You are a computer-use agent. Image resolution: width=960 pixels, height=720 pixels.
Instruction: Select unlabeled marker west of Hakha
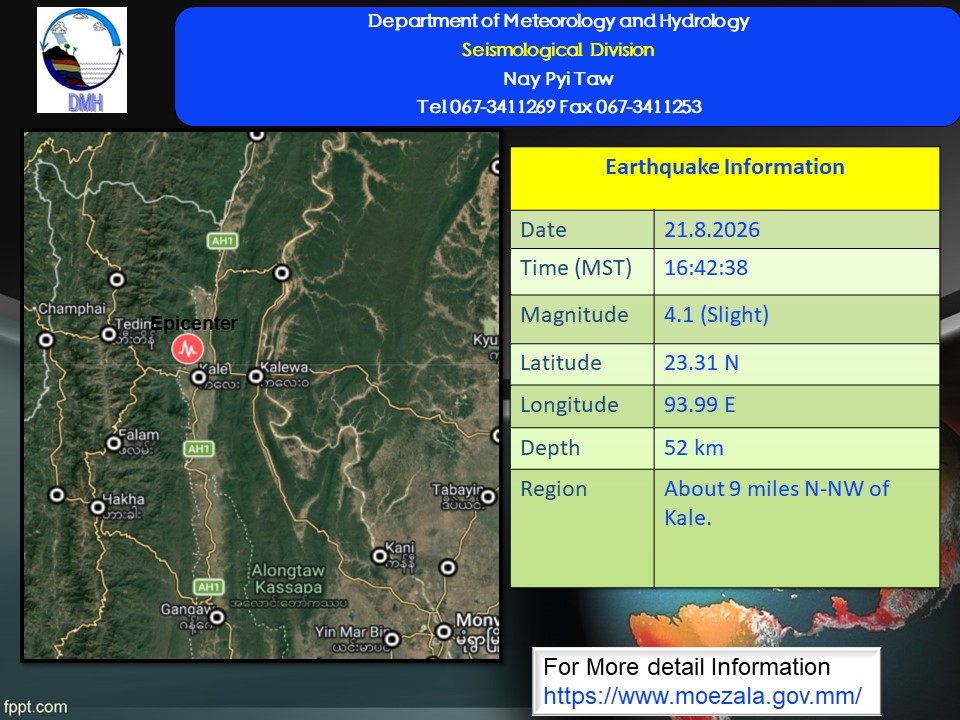[x=57, y=495]
